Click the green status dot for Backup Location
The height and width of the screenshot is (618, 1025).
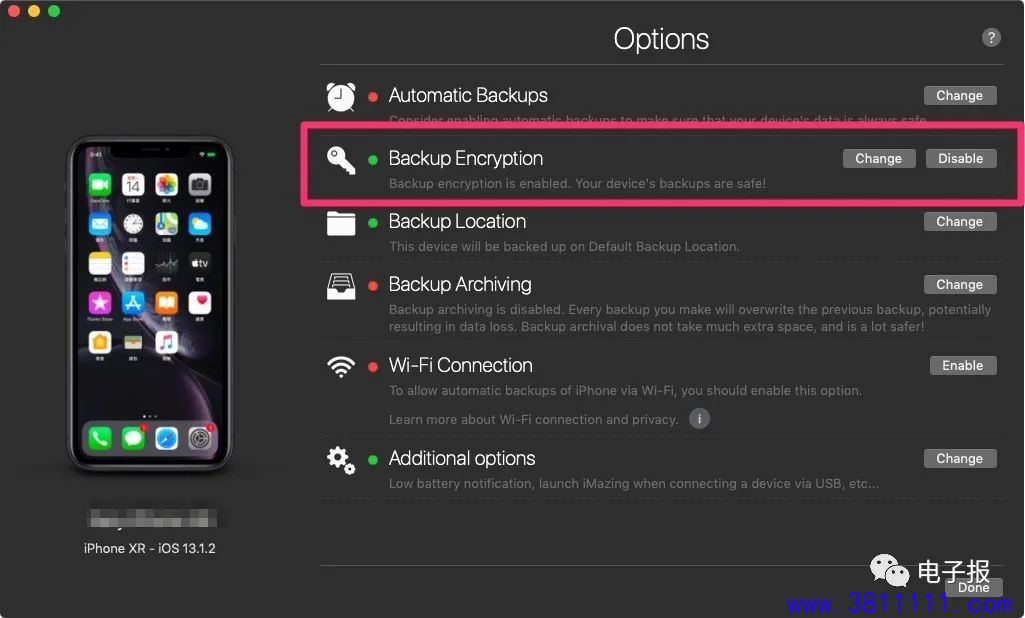click(373, 223)
